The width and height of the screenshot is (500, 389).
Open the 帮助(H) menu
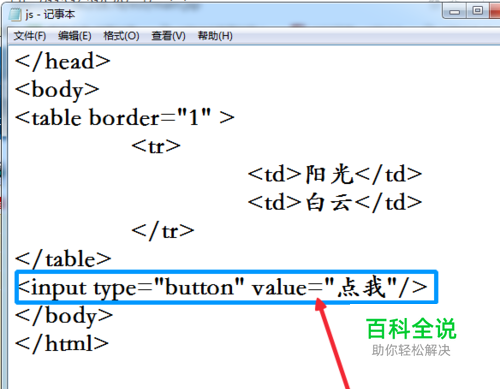tap(215, 36)
